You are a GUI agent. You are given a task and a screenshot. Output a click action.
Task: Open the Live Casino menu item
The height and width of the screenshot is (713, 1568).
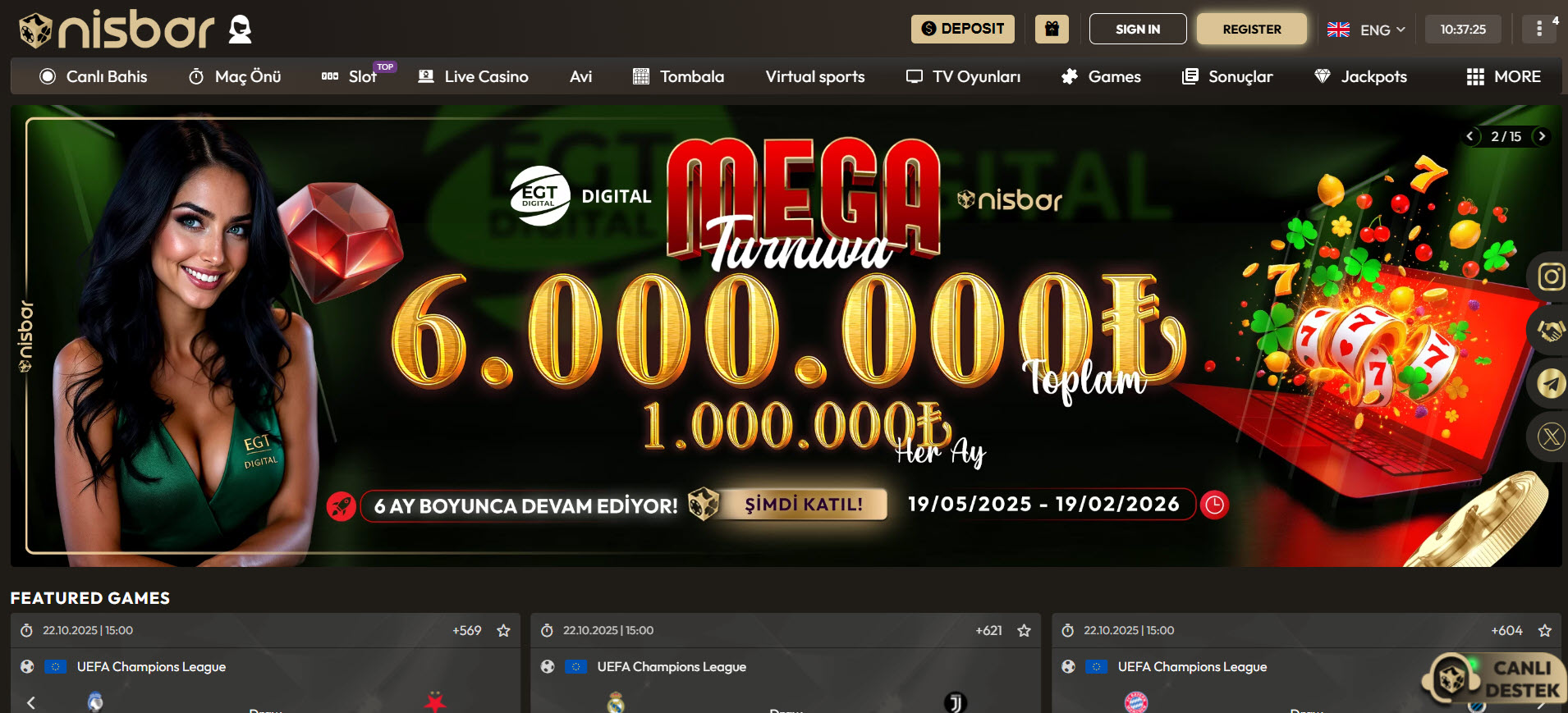point(473,76)
